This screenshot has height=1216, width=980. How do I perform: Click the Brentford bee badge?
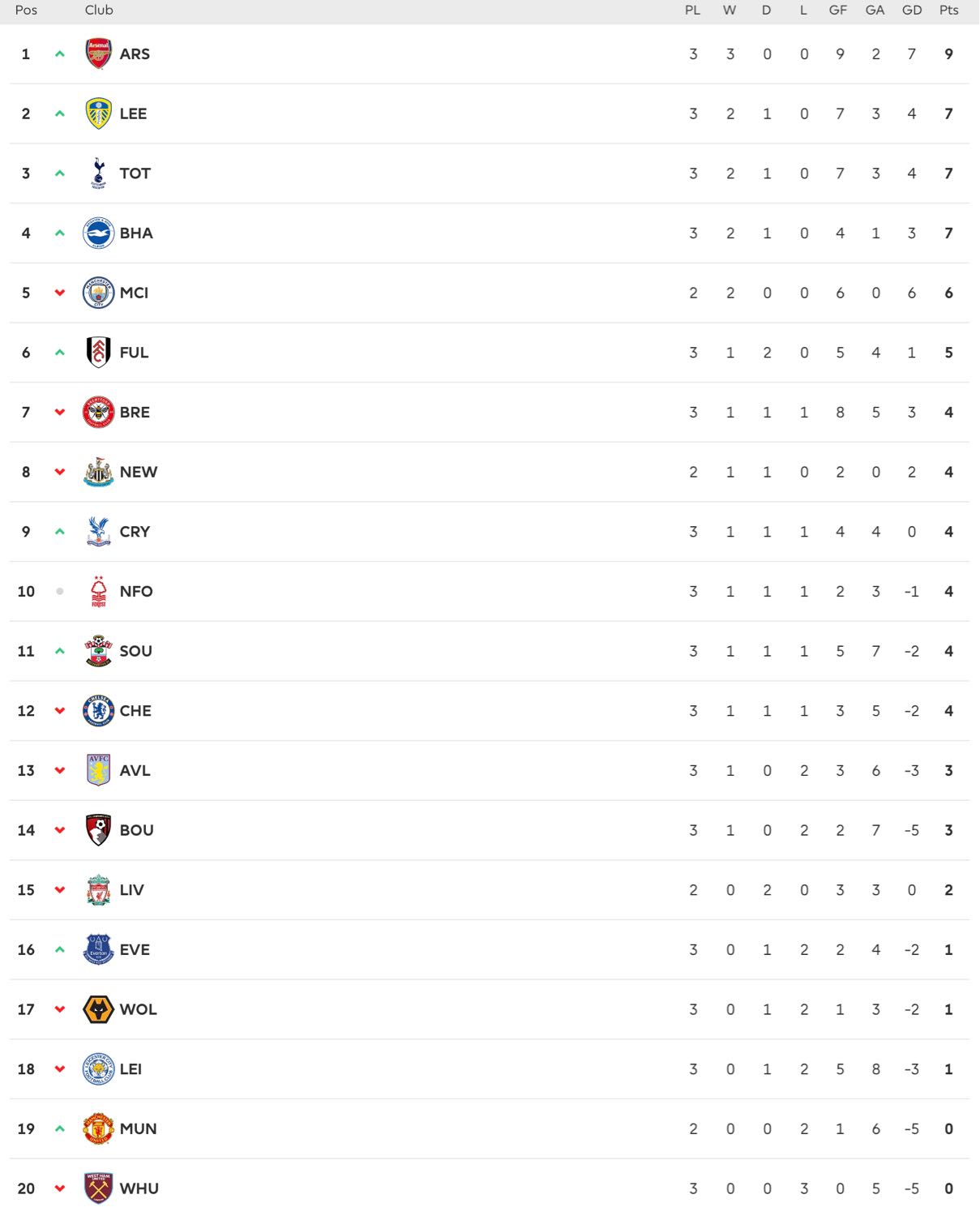[98, 412]
